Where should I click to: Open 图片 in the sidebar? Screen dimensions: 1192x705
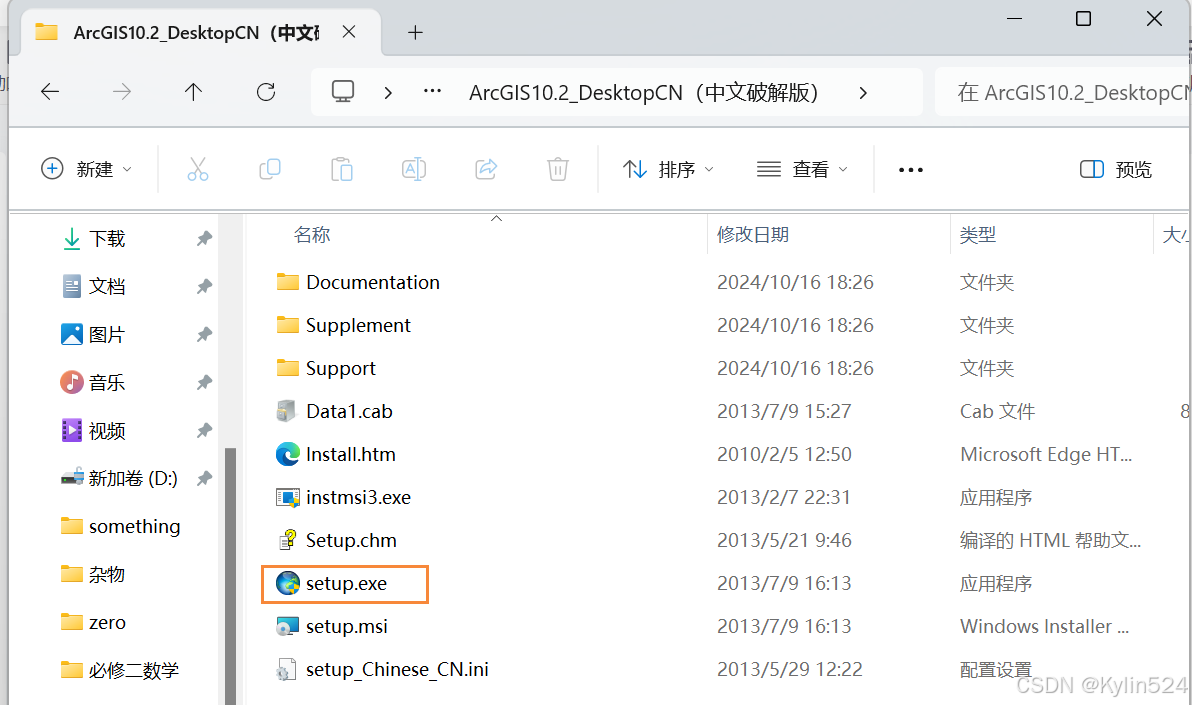[x=94, y=335]
